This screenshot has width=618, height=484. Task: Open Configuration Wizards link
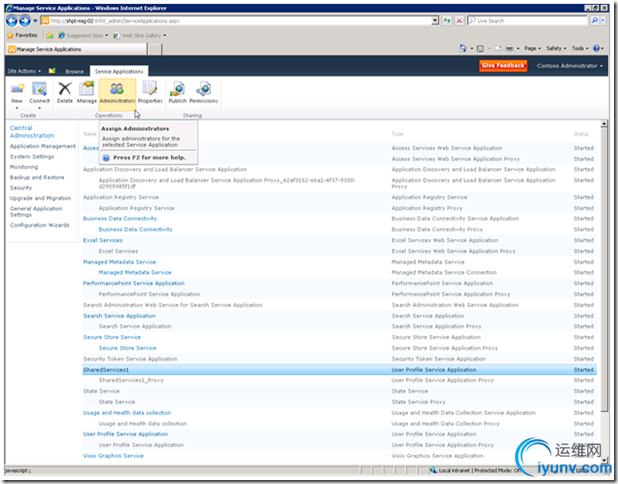(39, 225)
